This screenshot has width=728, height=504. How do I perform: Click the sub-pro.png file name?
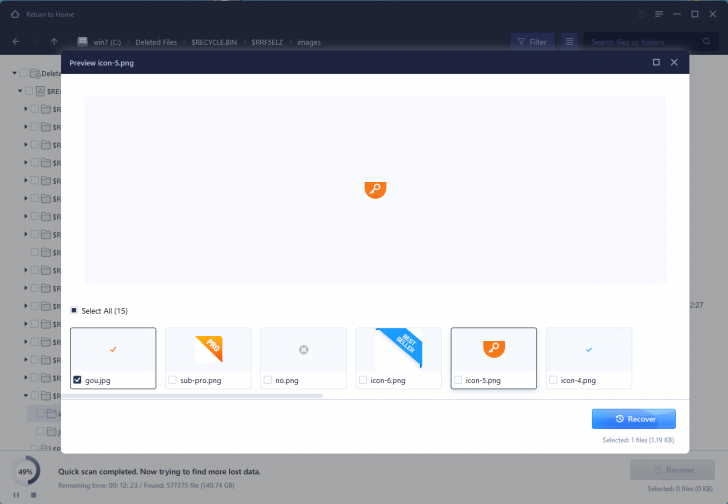[x=201, y=381]
